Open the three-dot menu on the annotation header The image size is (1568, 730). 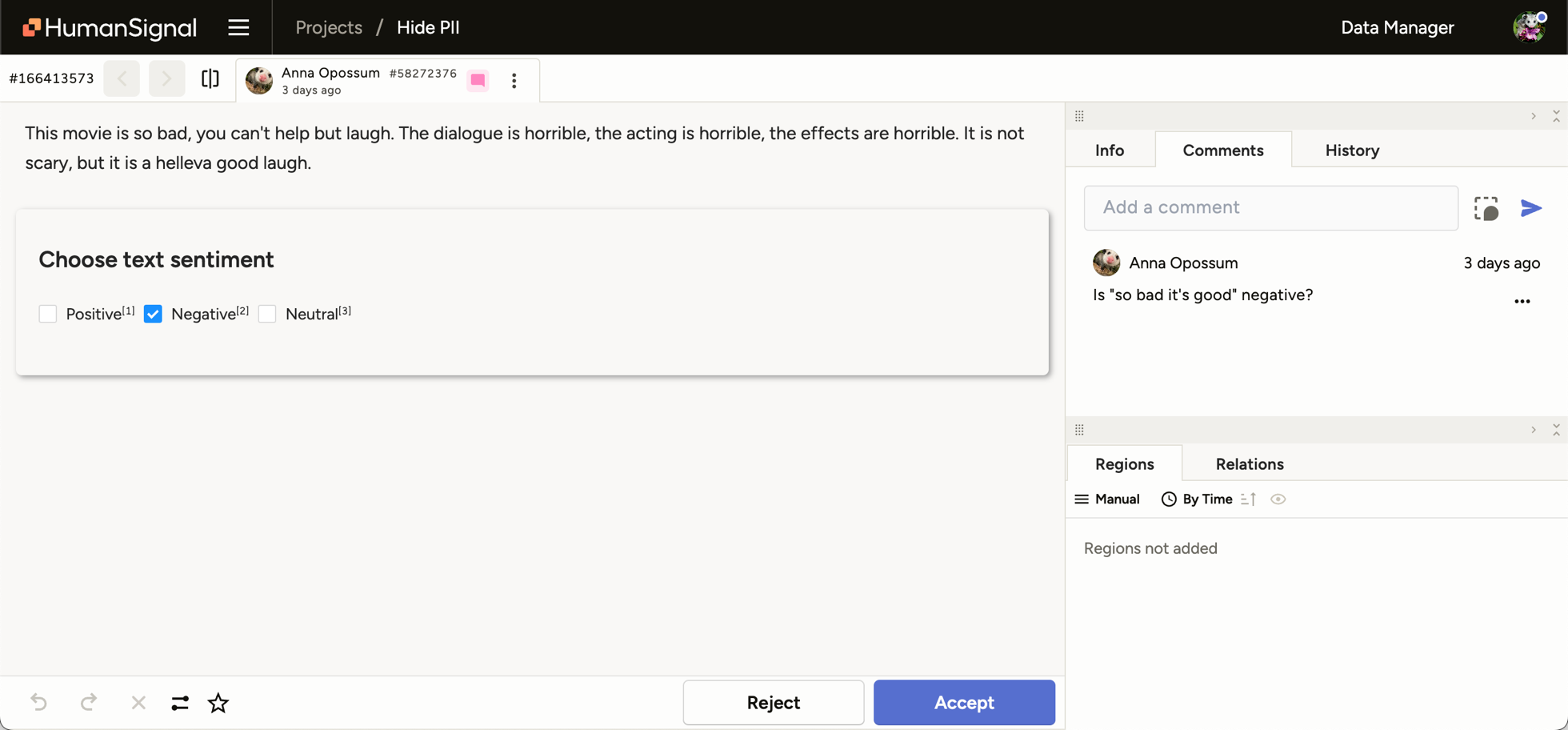point(514,80)
